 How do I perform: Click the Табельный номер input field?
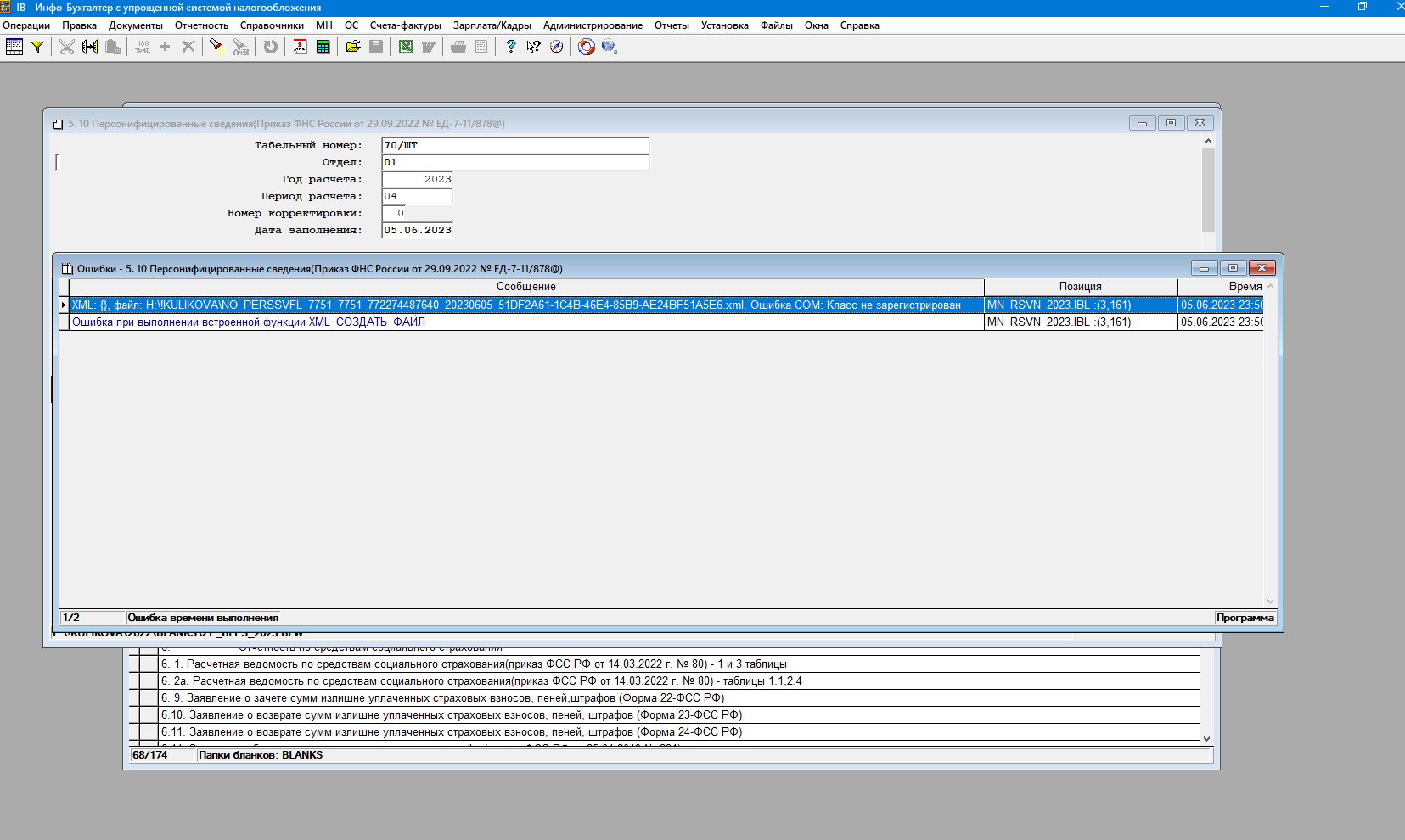click(514, 145)
